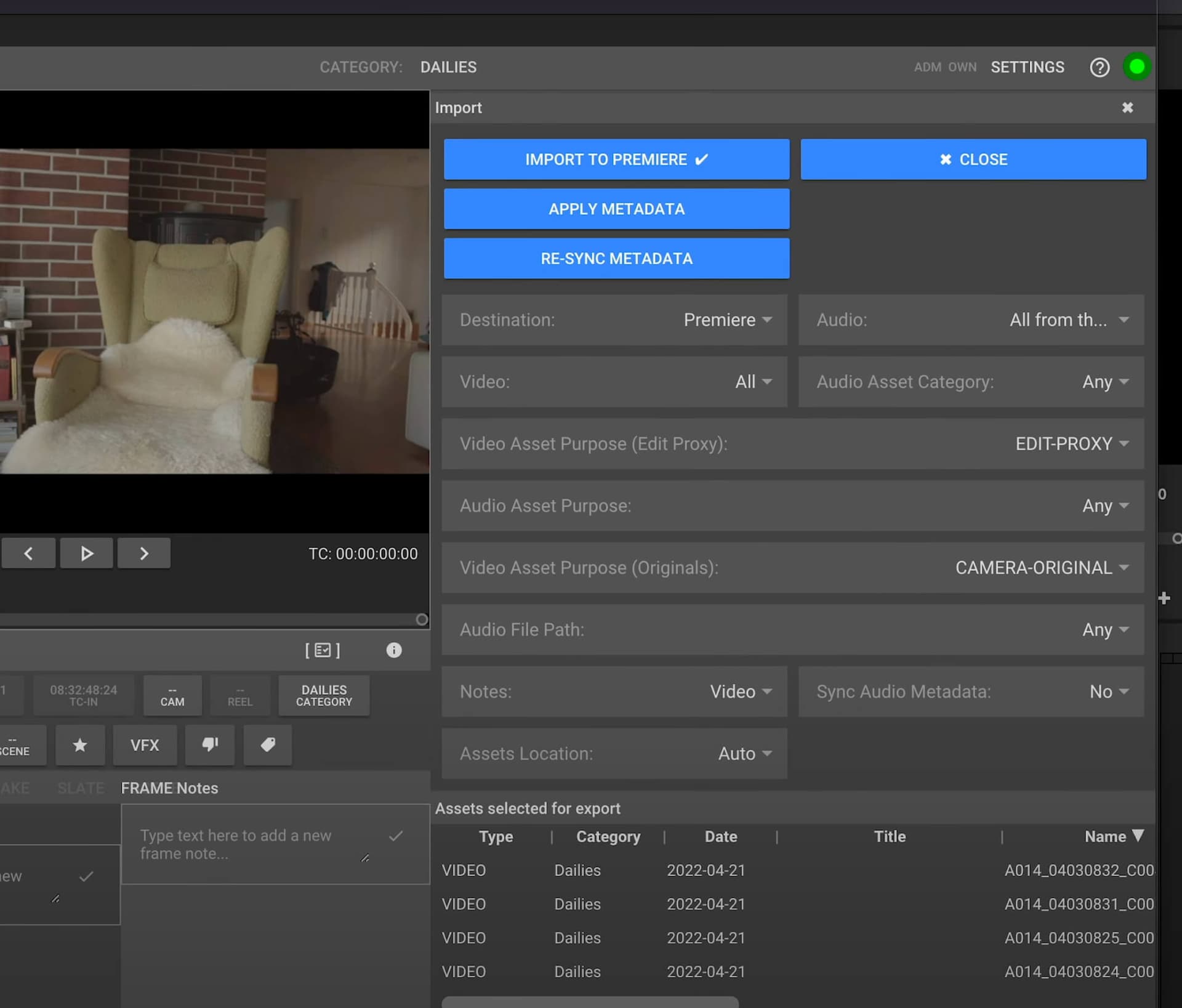
Task: Select asset row A014_04030832
Action: (x=793, y=871)
